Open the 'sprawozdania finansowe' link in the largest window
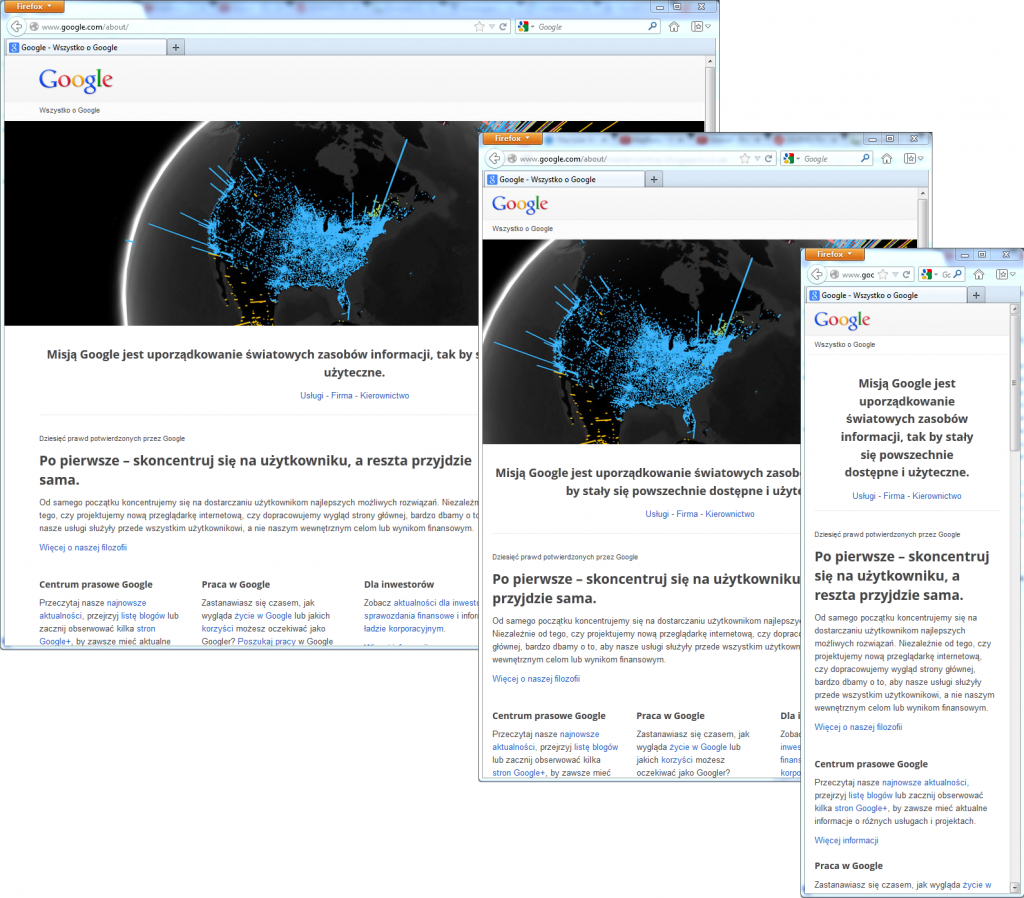The image size is (1024, 898). click(409, 616)
